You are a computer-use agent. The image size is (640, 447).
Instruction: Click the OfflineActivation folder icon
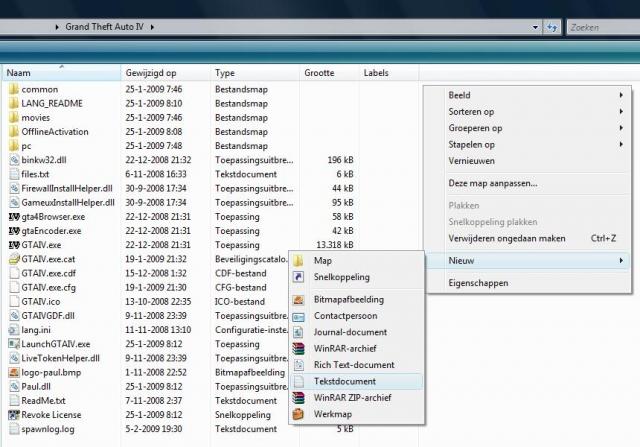point(14,131)
